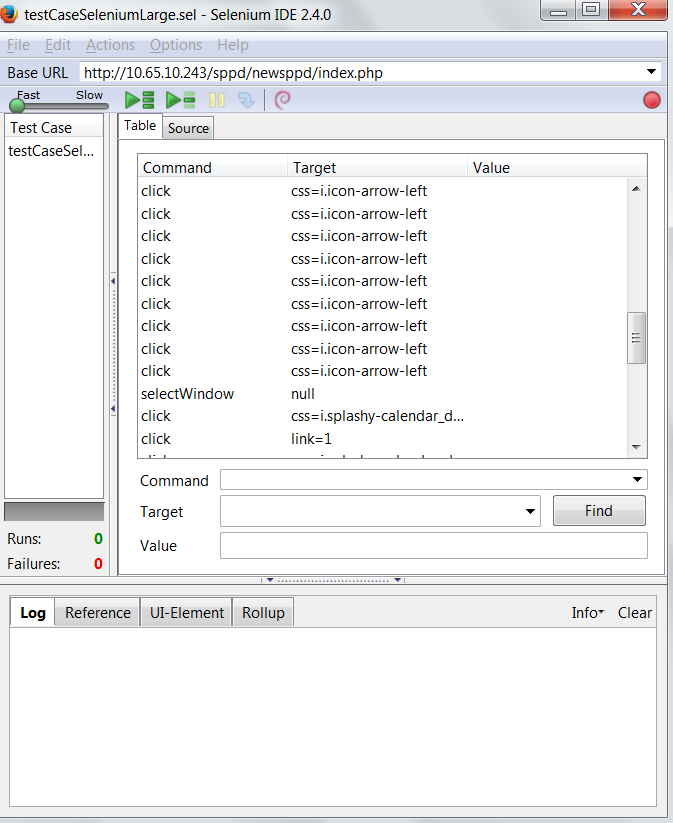Screen dimensions: 673x823
Task: Open the Options menu
Action: coord(176,45)
